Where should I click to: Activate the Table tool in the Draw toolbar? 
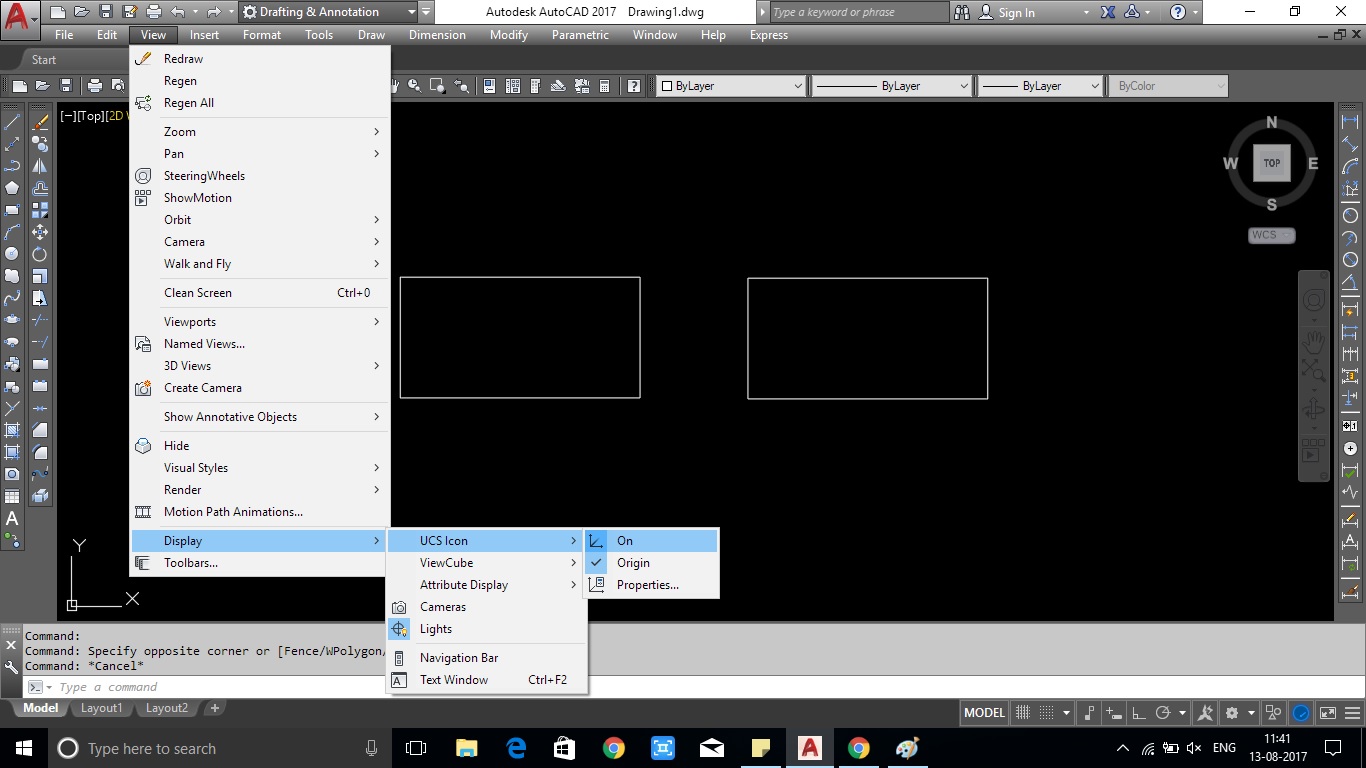coord(12,494)
